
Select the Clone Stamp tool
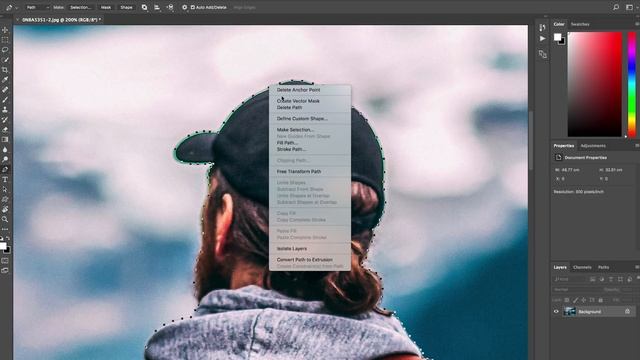[5, 110]
